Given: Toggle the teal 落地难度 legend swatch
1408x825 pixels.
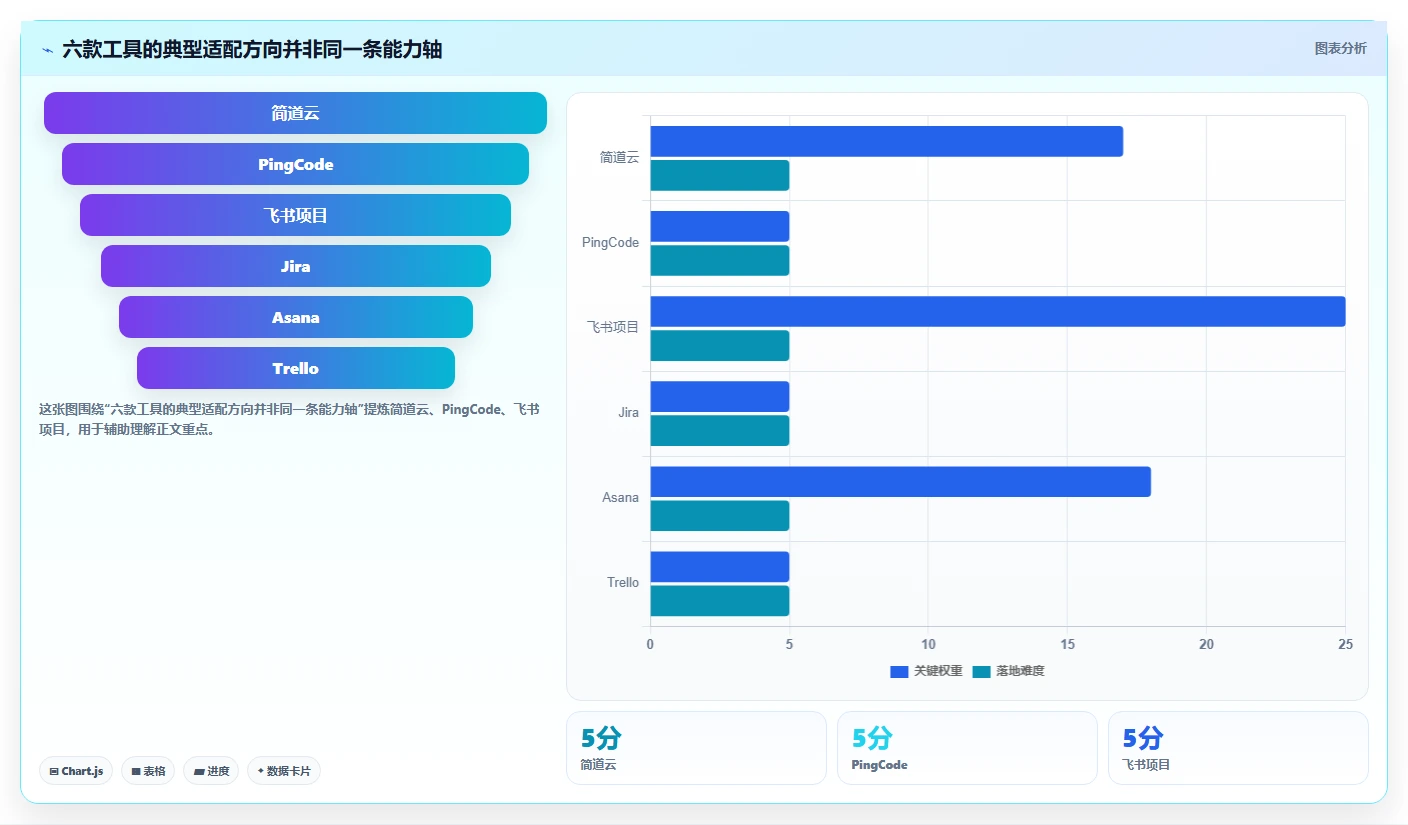Looking at the screenshot, I should 981,671.
